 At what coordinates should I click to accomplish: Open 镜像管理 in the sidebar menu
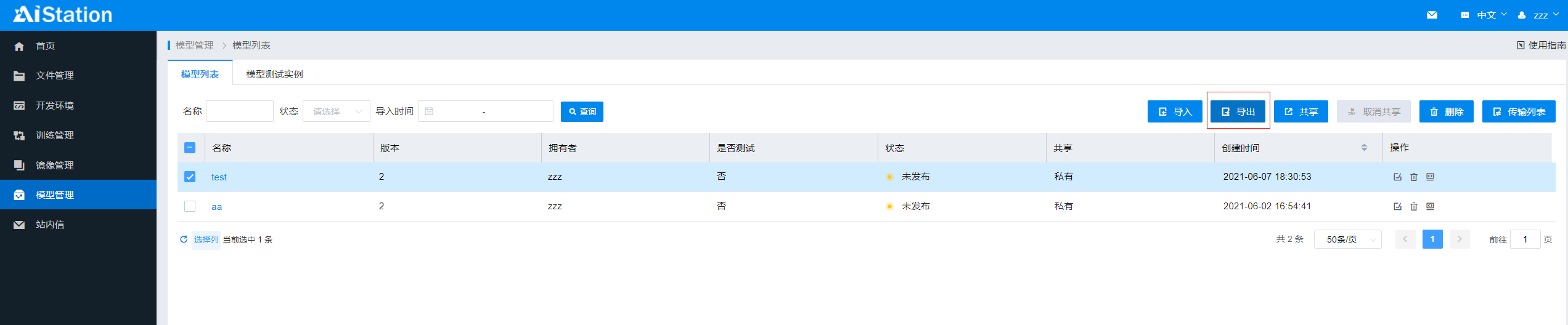pos(54,165)
